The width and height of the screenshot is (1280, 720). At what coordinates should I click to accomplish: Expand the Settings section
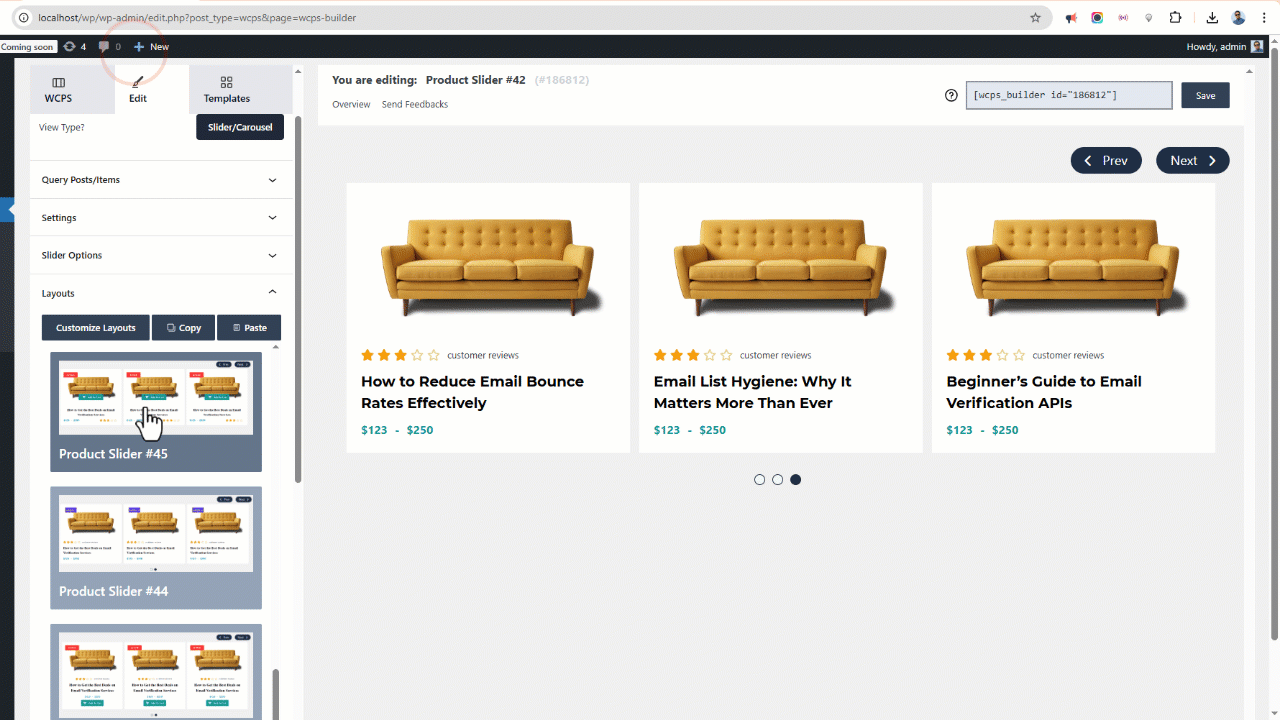point(160,218)
